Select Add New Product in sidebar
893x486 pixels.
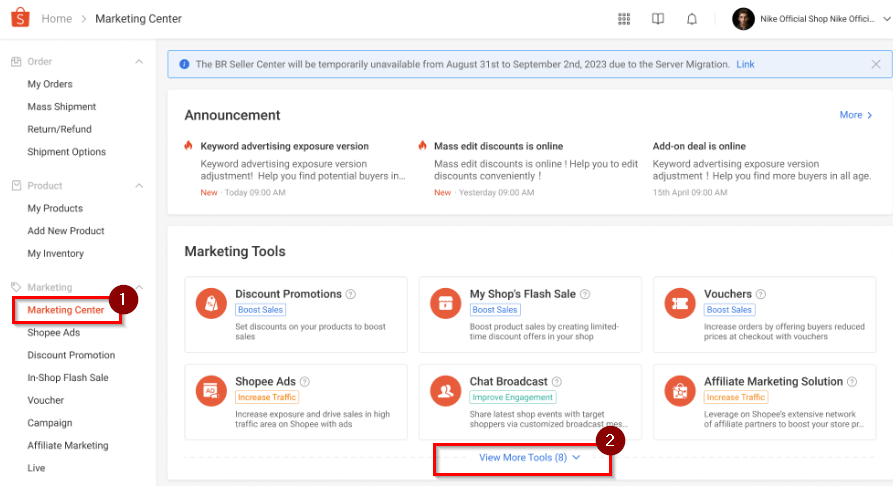[66, 231]
